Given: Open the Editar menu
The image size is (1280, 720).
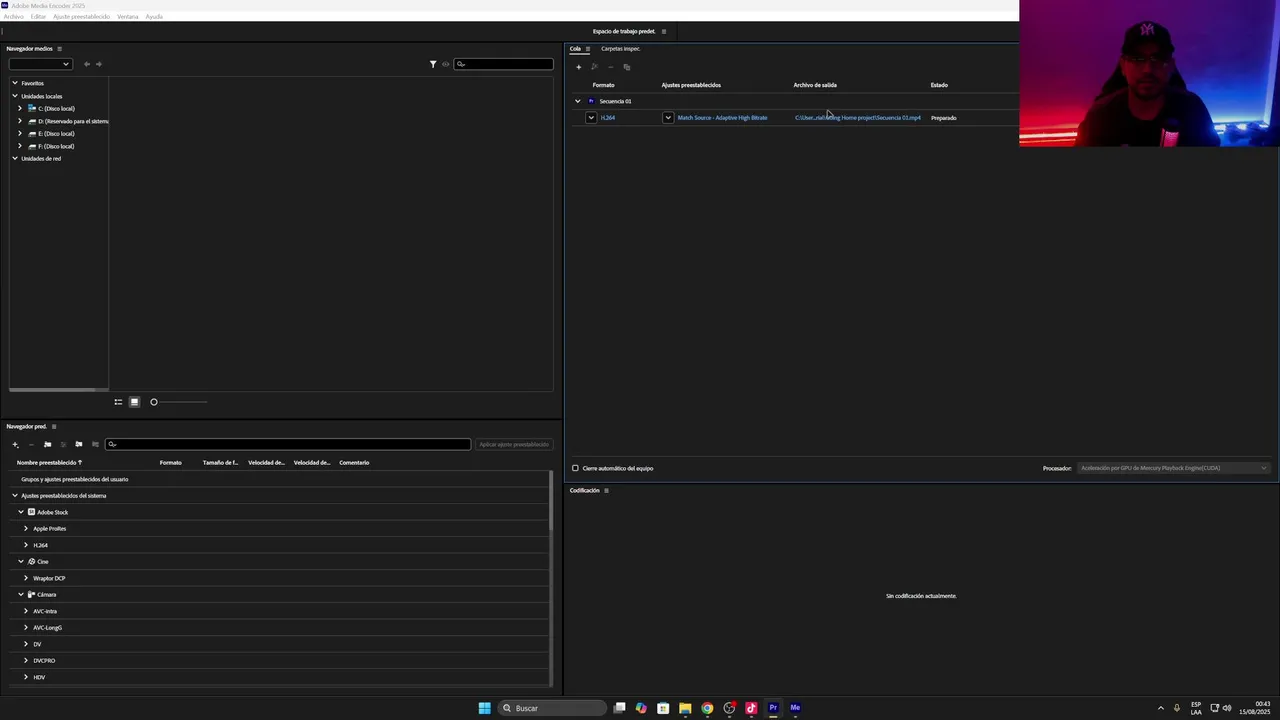Looking at the screenshot, I should point(38,17).
